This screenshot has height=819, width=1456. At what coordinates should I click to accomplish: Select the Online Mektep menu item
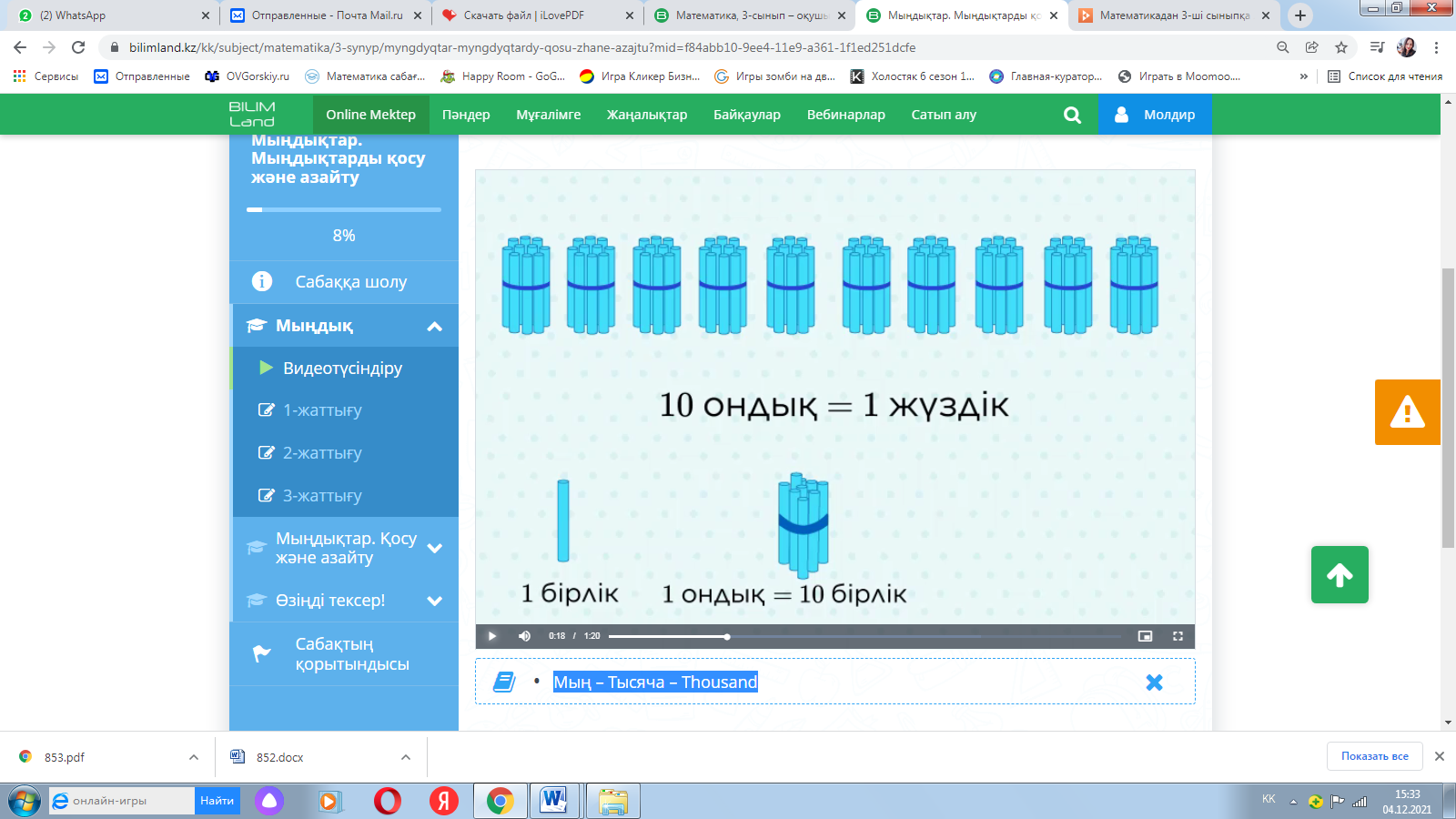[371, 115]
